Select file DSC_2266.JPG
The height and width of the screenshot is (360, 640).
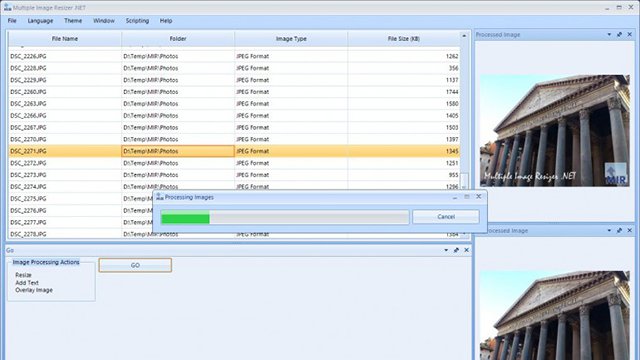click(x=28, y=116)
